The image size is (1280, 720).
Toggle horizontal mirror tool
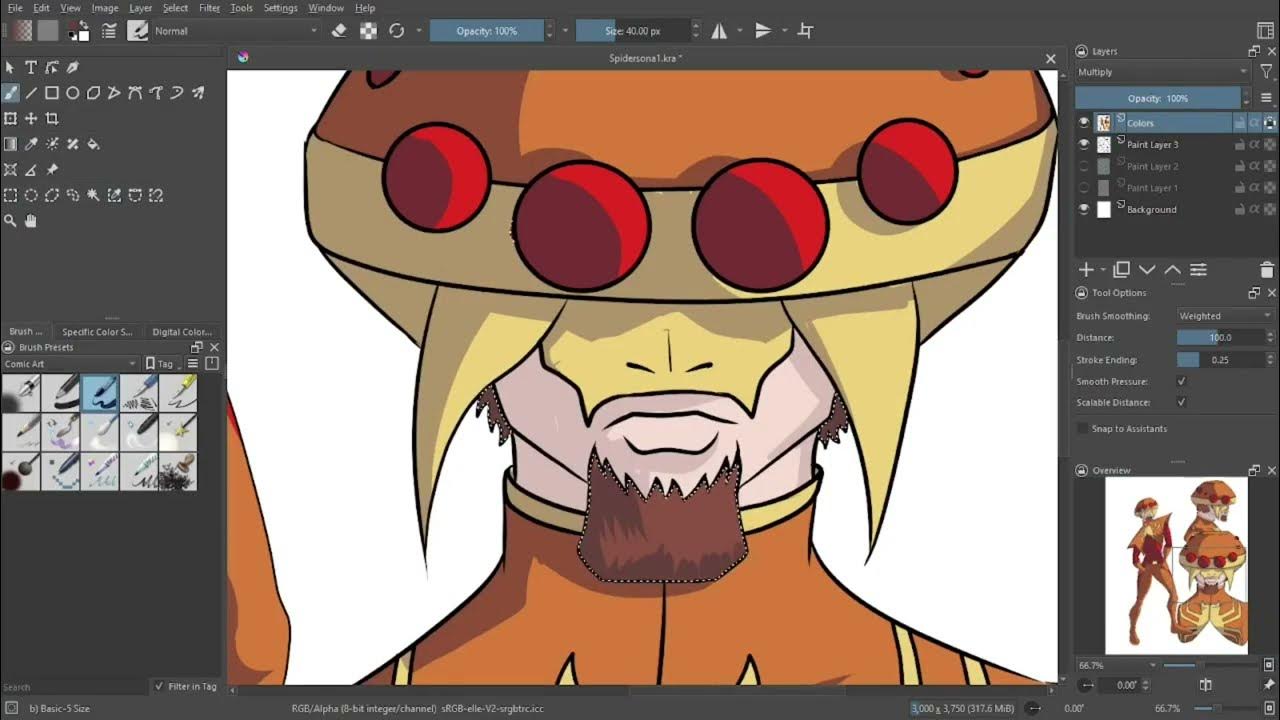719,31
